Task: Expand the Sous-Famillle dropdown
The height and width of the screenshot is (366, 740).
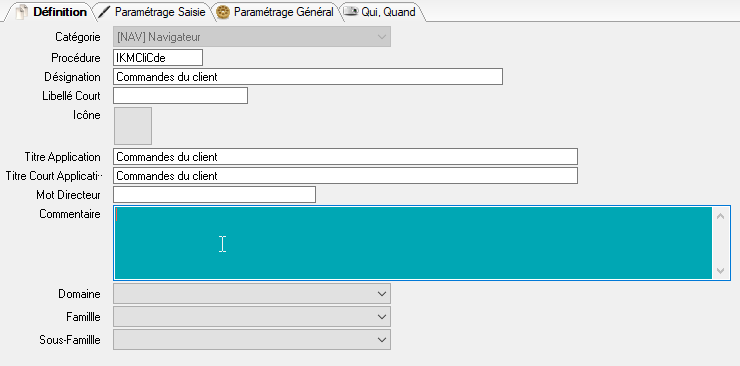Action: click(252, 340)
